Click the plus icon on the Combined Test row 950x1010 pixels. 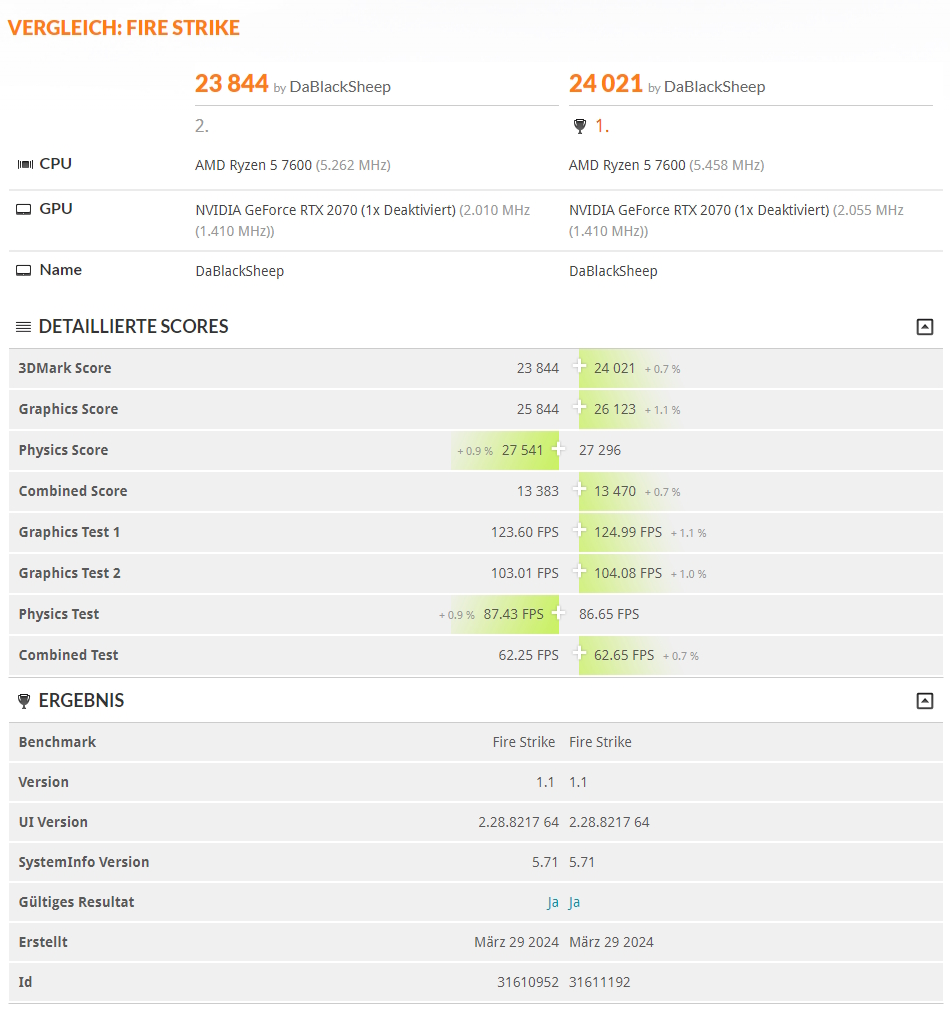coord(578,654)
